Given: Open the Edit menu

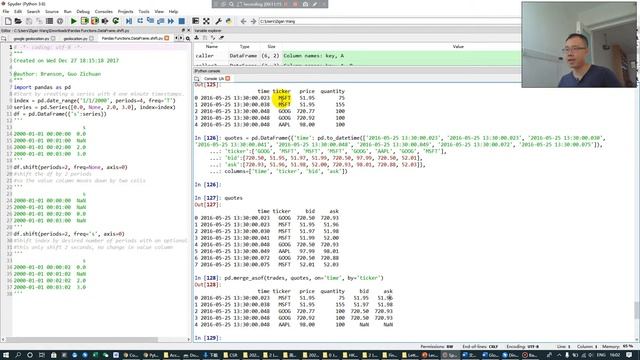Looking at the screenshot, I should 18,11.
